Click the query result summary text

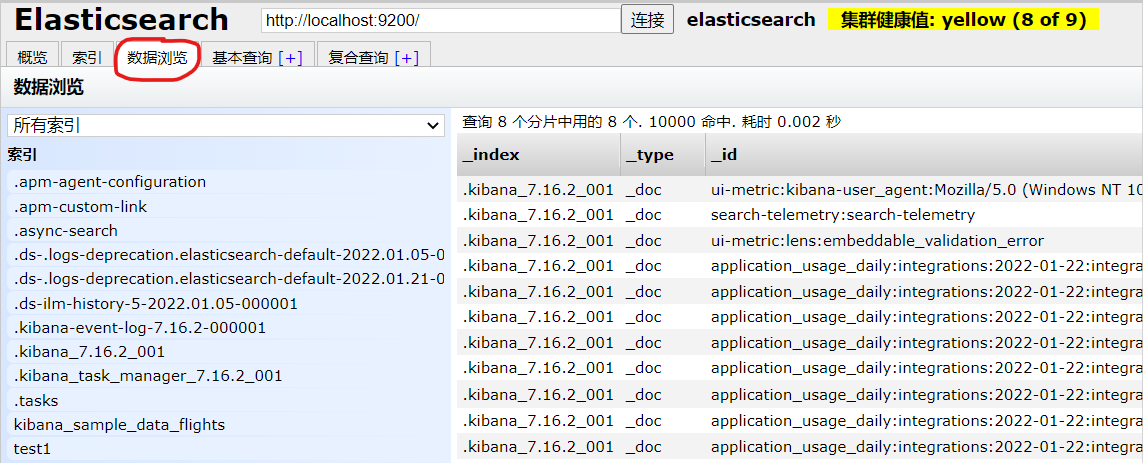pyautogui.click(x=652, y=122)
